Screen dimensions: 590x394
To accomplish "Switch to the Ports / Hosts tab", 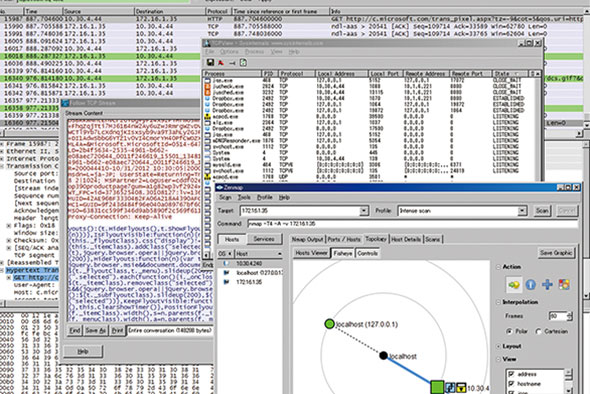I will [344, 239].
